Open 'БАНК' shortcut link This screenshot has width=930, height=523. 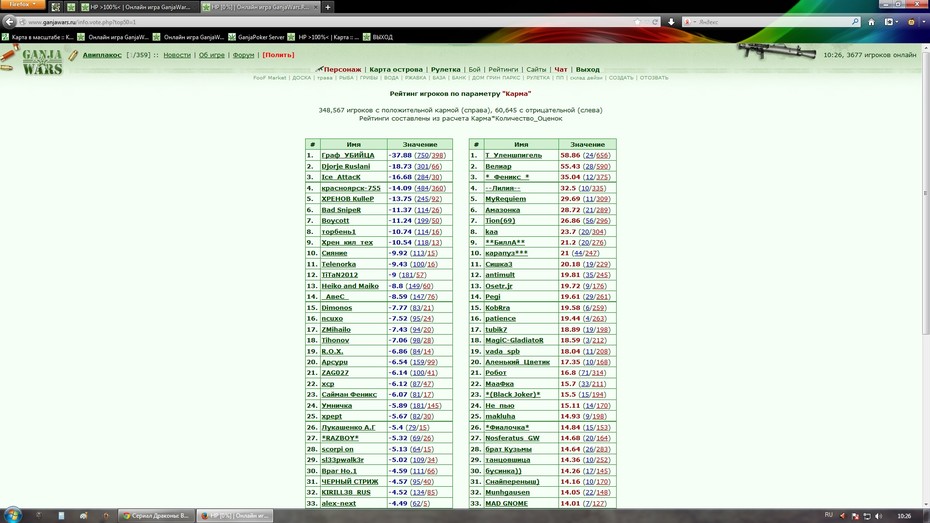coord(459,78)
